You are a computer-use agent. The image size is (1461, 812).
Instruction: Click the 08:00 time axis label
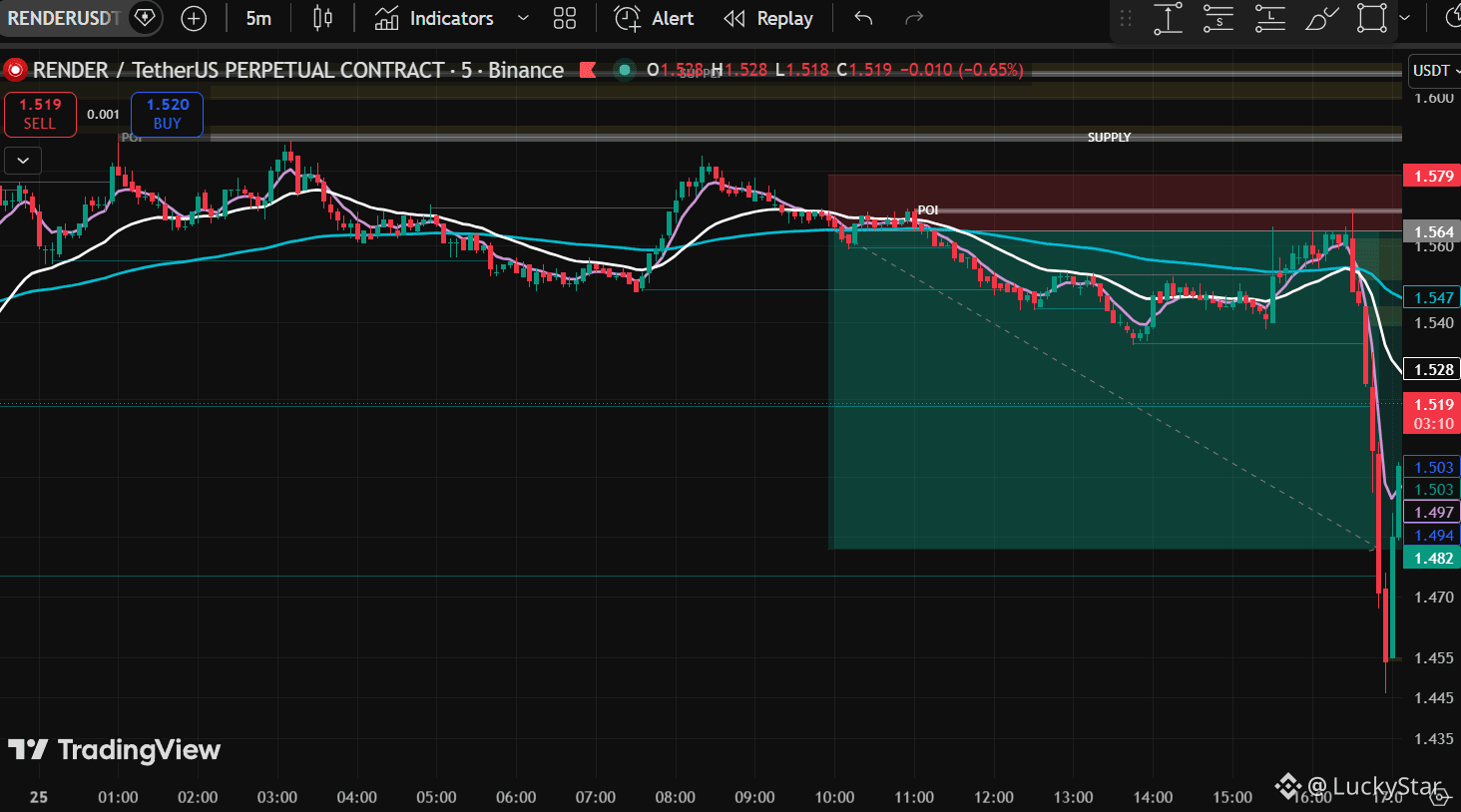click(676, 797)
